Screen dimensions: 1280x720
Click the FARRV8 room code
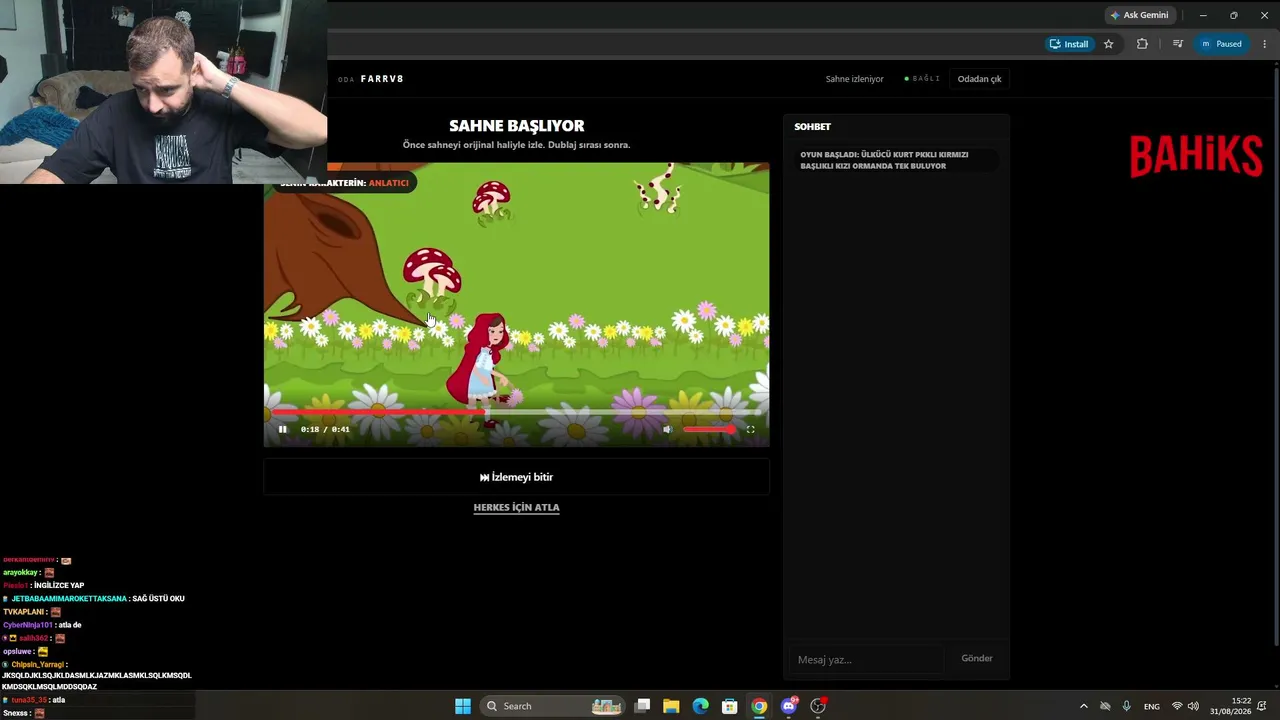[x=382, y=79]
